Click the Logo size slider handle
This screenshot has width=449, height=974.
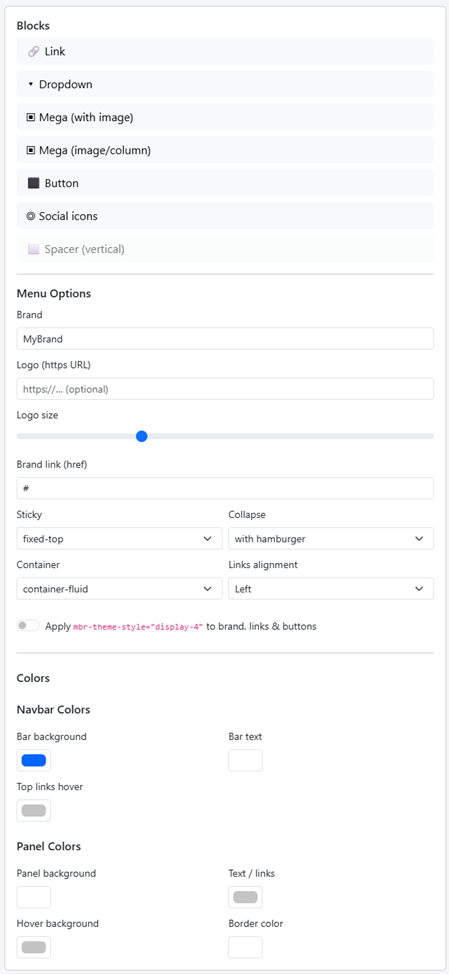pos(142,436)
